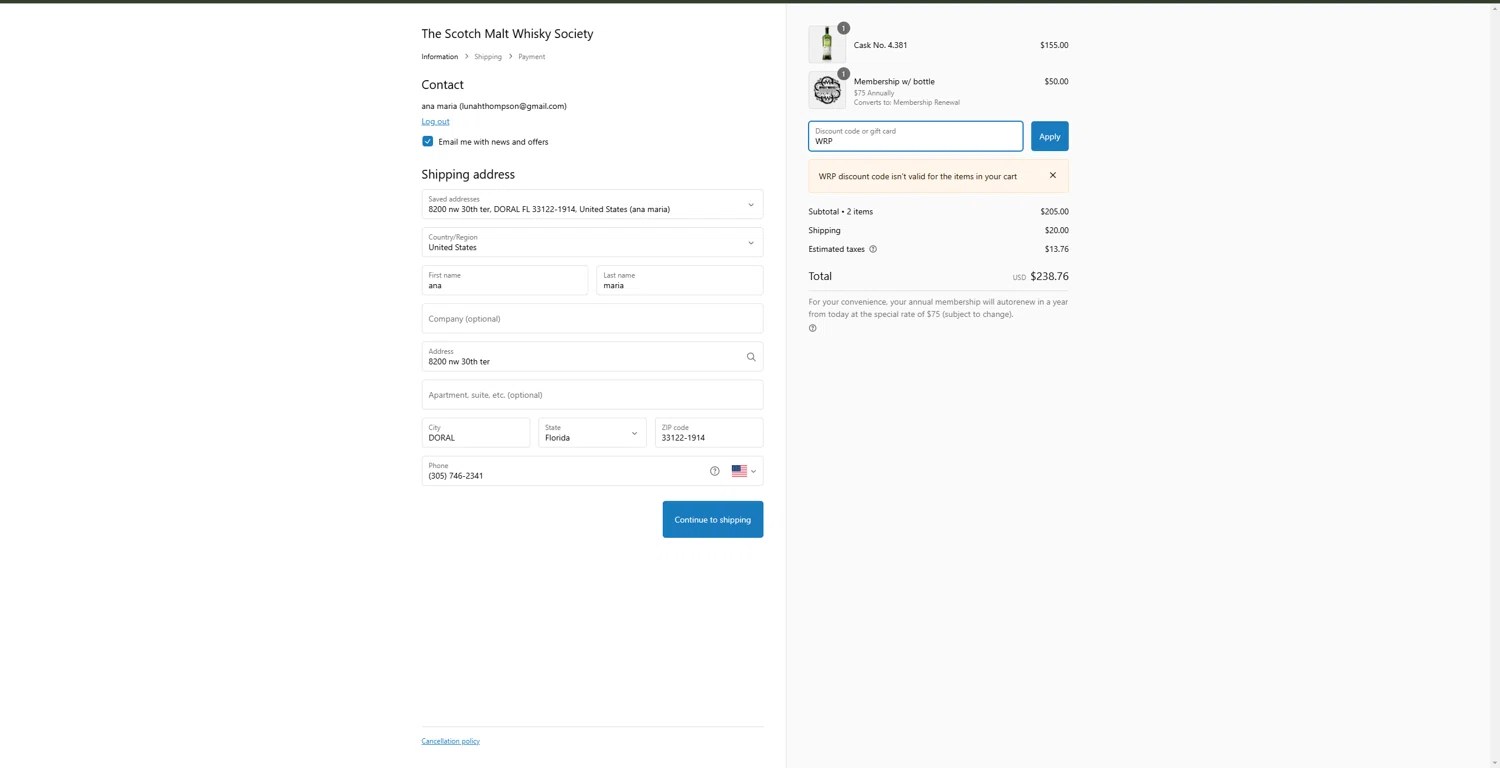Viewport: 1500px width, 768px height.
Task: Click the Converts to: Membership Renewal text
Action: pos(907,102)
